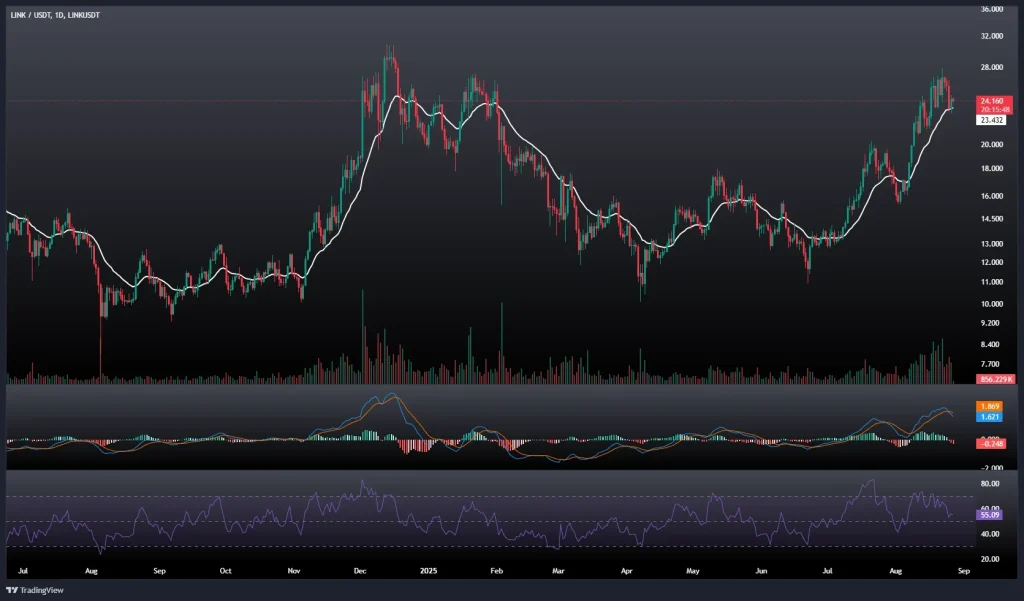Click the red 856.229K volume label
The image size is (1024, 601).
tap(996, 379)
